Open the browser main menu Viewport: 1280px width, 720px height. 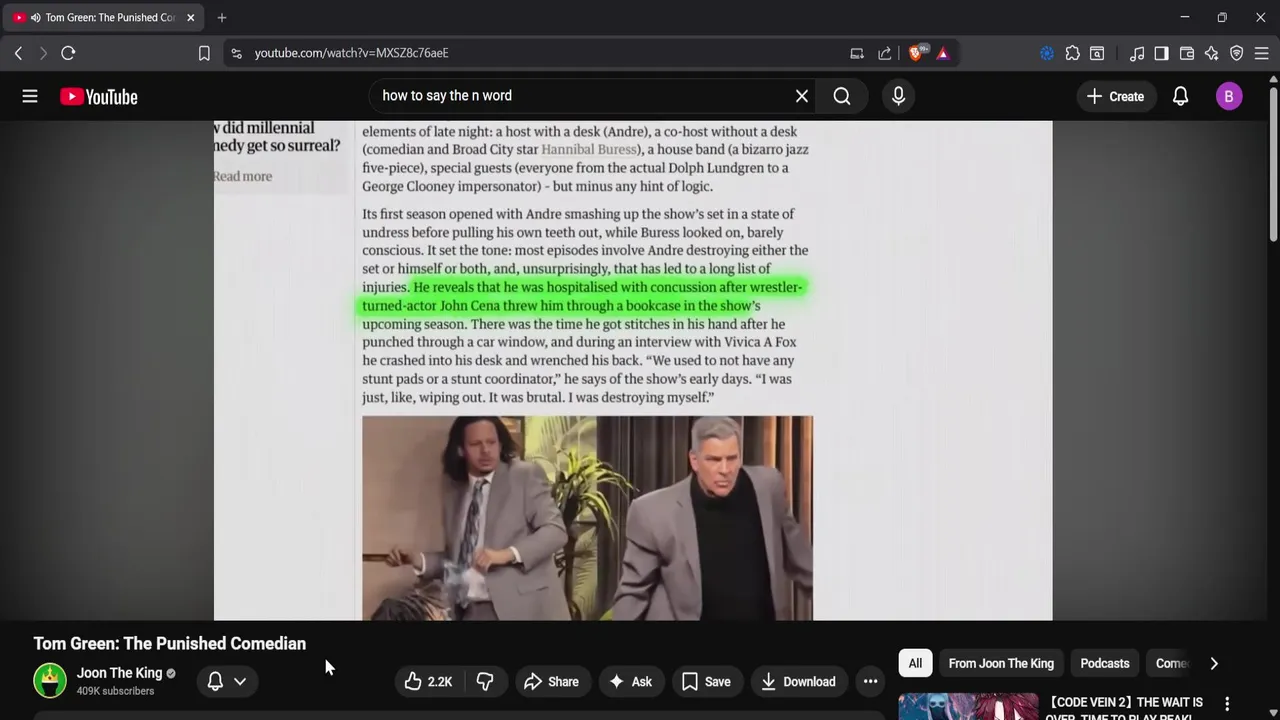(1262, 53)
